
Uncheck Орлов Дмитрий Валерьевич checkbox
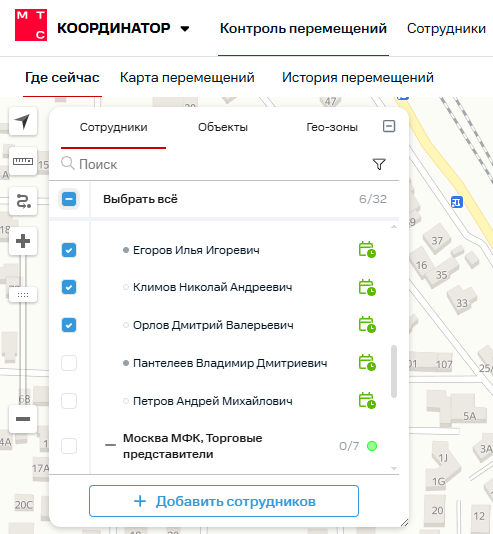69,325
